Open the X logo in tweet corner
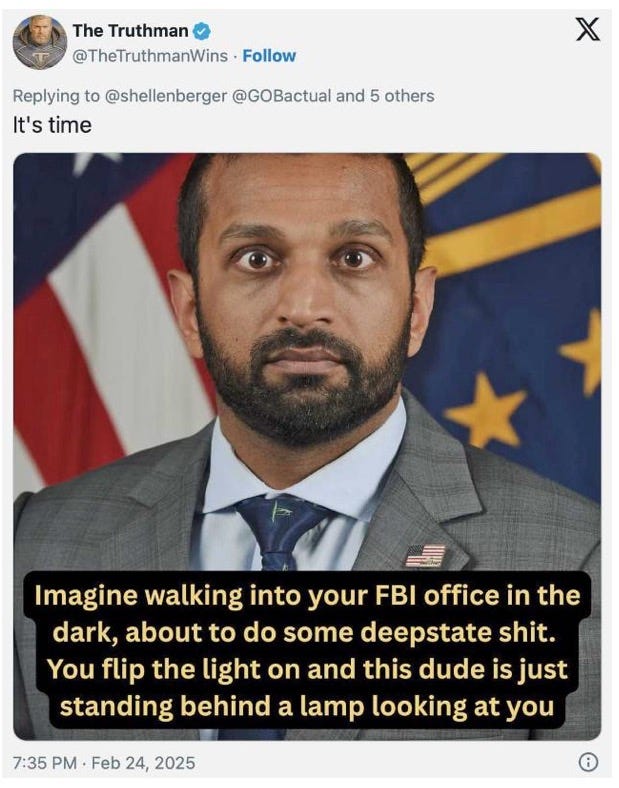 [587, 29]
